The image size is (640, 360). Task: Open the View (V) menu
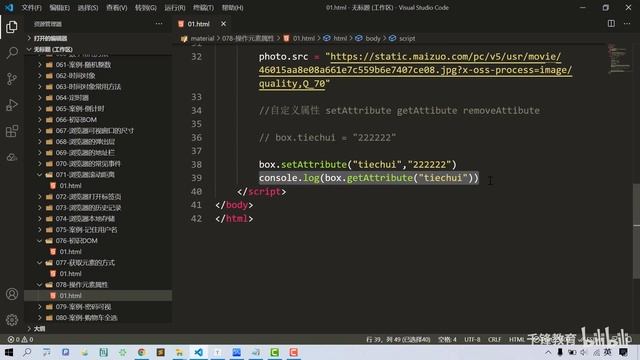click(116, 7)
